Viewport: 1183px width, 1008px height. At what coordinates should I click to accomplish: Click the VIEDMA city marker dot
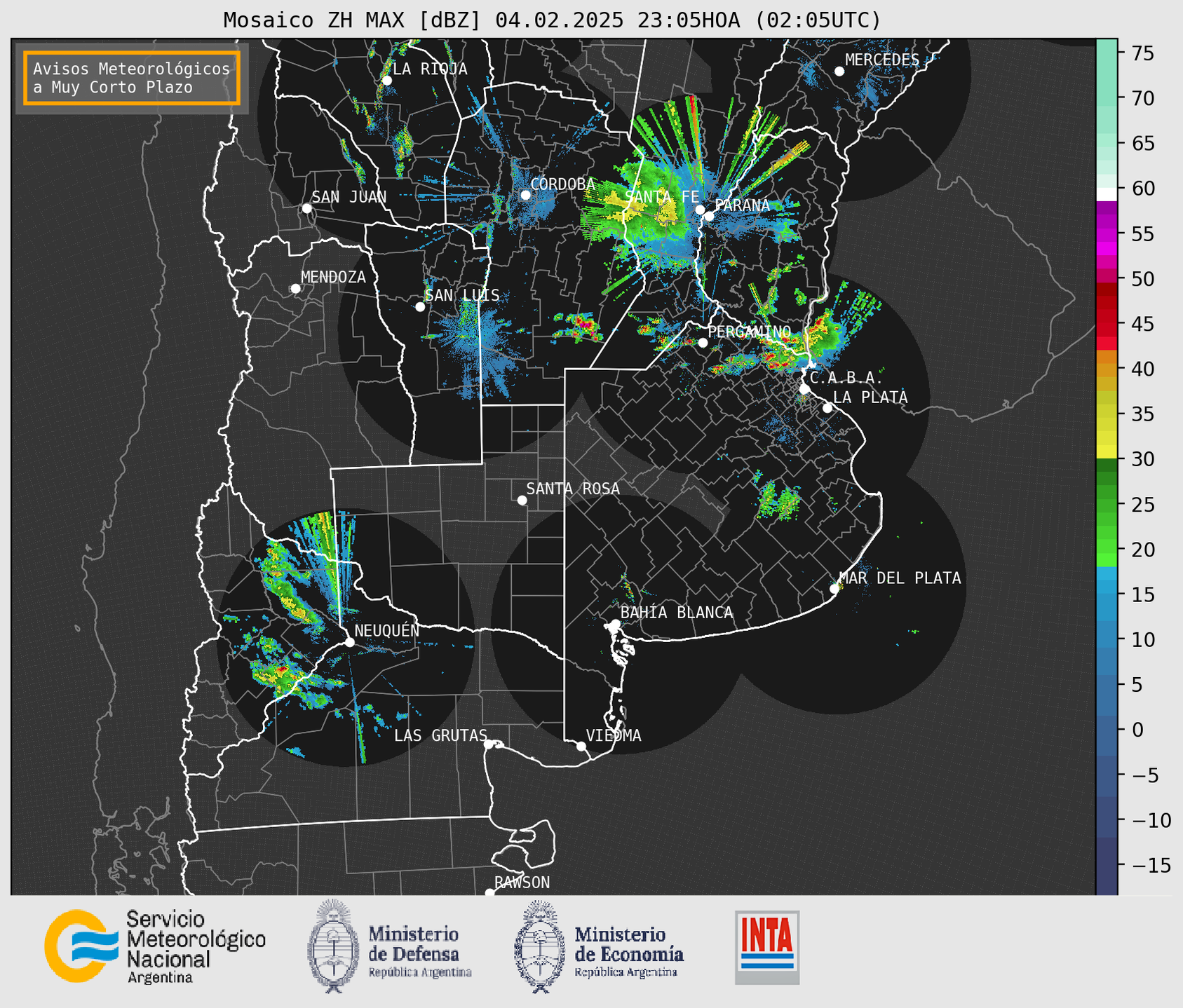tap(581, 746)
